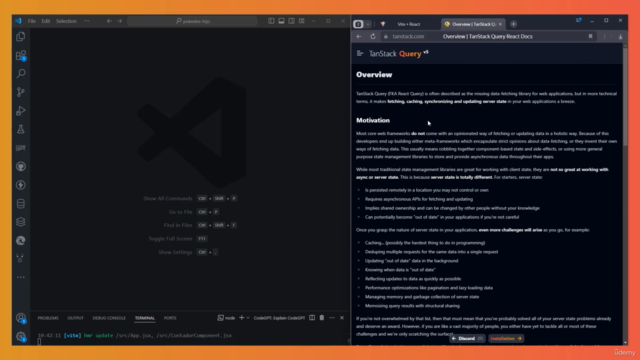Click the pokedex command center search box
The height and width of the screenshot is (360, 640).
(x=192, y=21)
